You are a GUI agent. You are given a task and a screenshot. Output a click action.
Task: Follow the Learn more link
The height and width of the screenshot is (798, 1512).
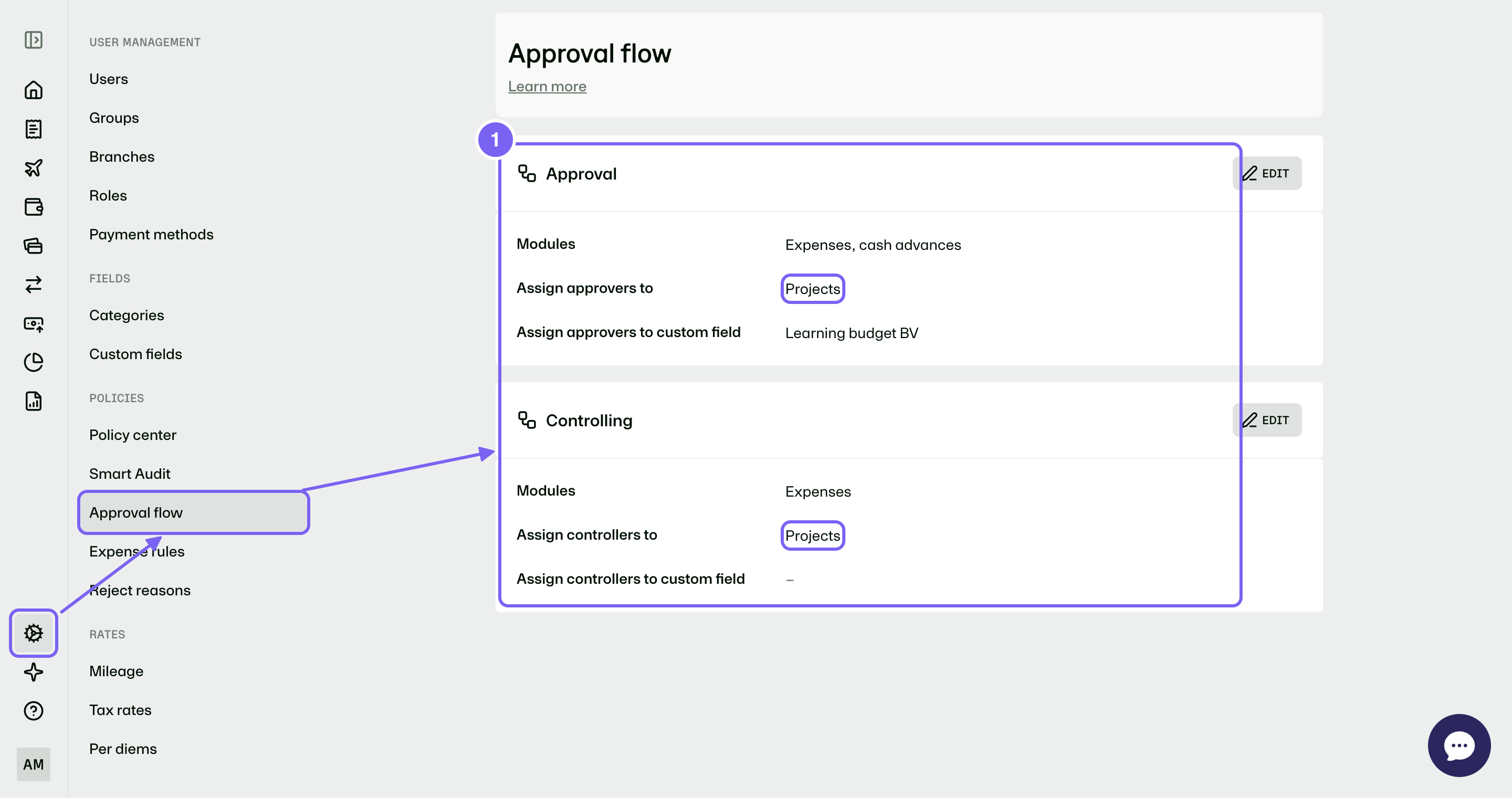(547, 87)
